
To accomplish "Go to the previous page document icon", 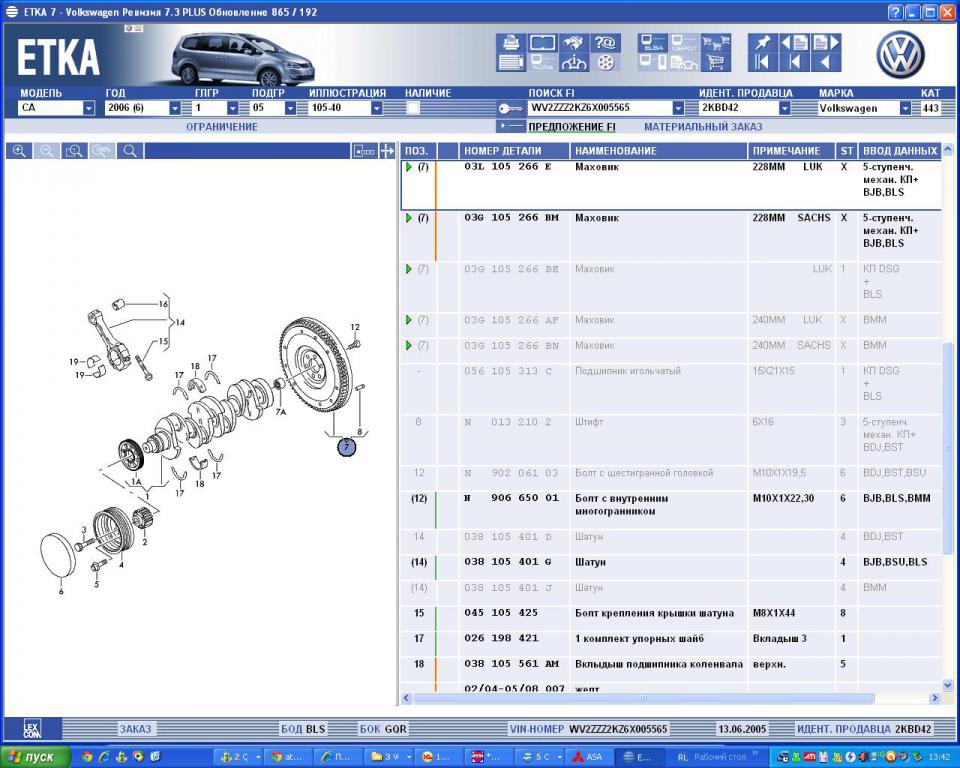I will click(x=794, y=42).
